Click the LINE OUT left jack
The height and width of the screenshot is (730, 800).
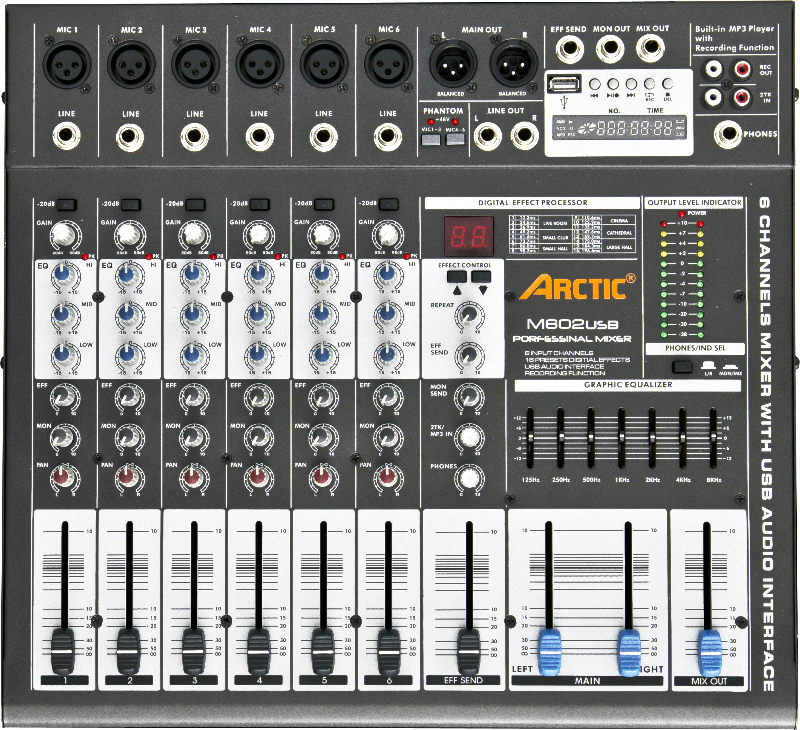[x=487, y=136]
